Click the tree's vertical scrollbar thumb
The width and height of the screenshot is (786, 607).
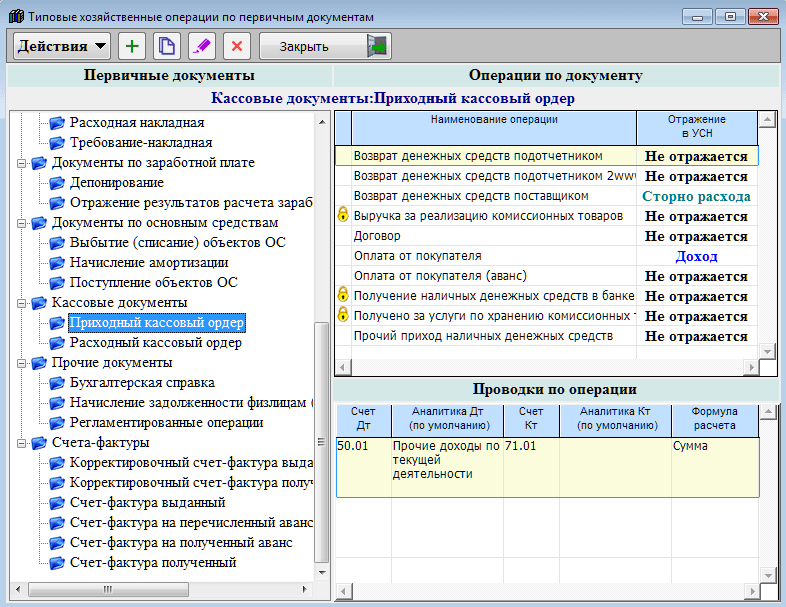pyautogui.click(x=322, y=442)
